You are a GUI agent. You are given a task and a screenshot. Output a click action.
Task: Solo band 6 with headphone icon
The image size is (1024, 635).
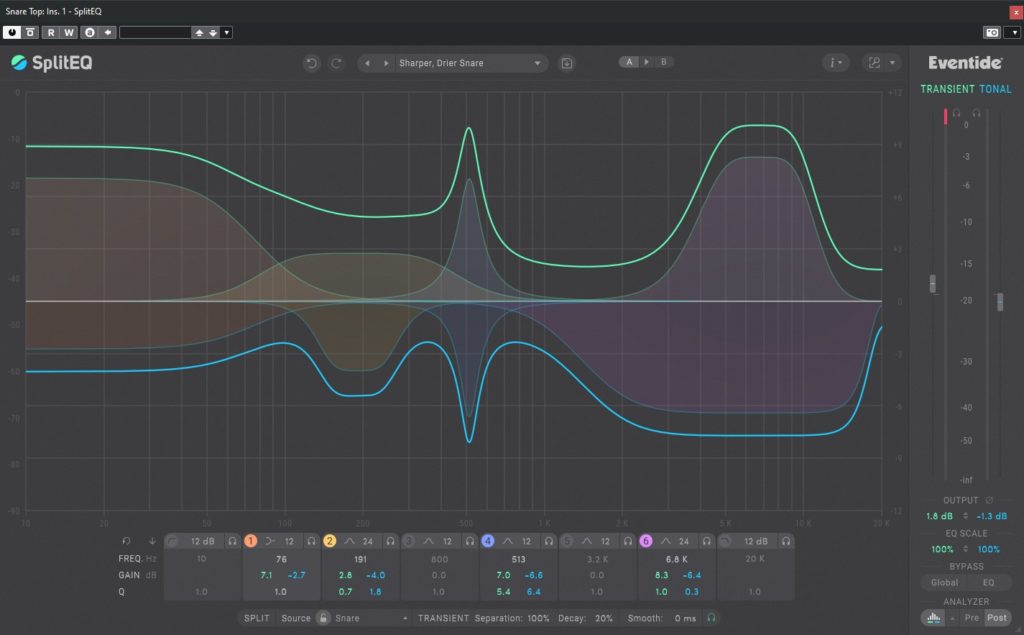pyautogui.click(x=707, y=541)
